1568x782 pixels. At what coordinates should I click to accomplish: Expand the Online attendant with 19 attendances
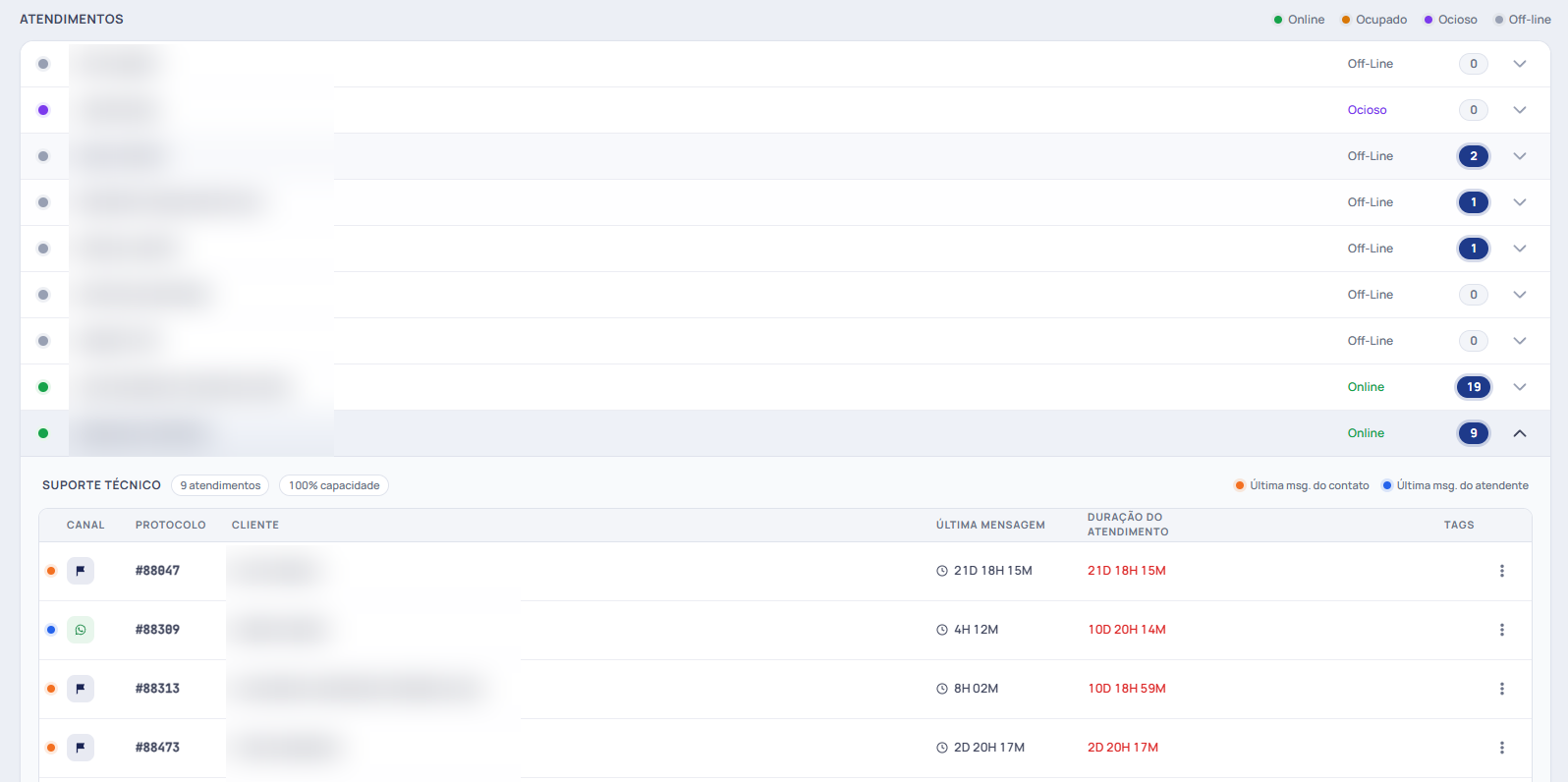(x=1520, y=387)
